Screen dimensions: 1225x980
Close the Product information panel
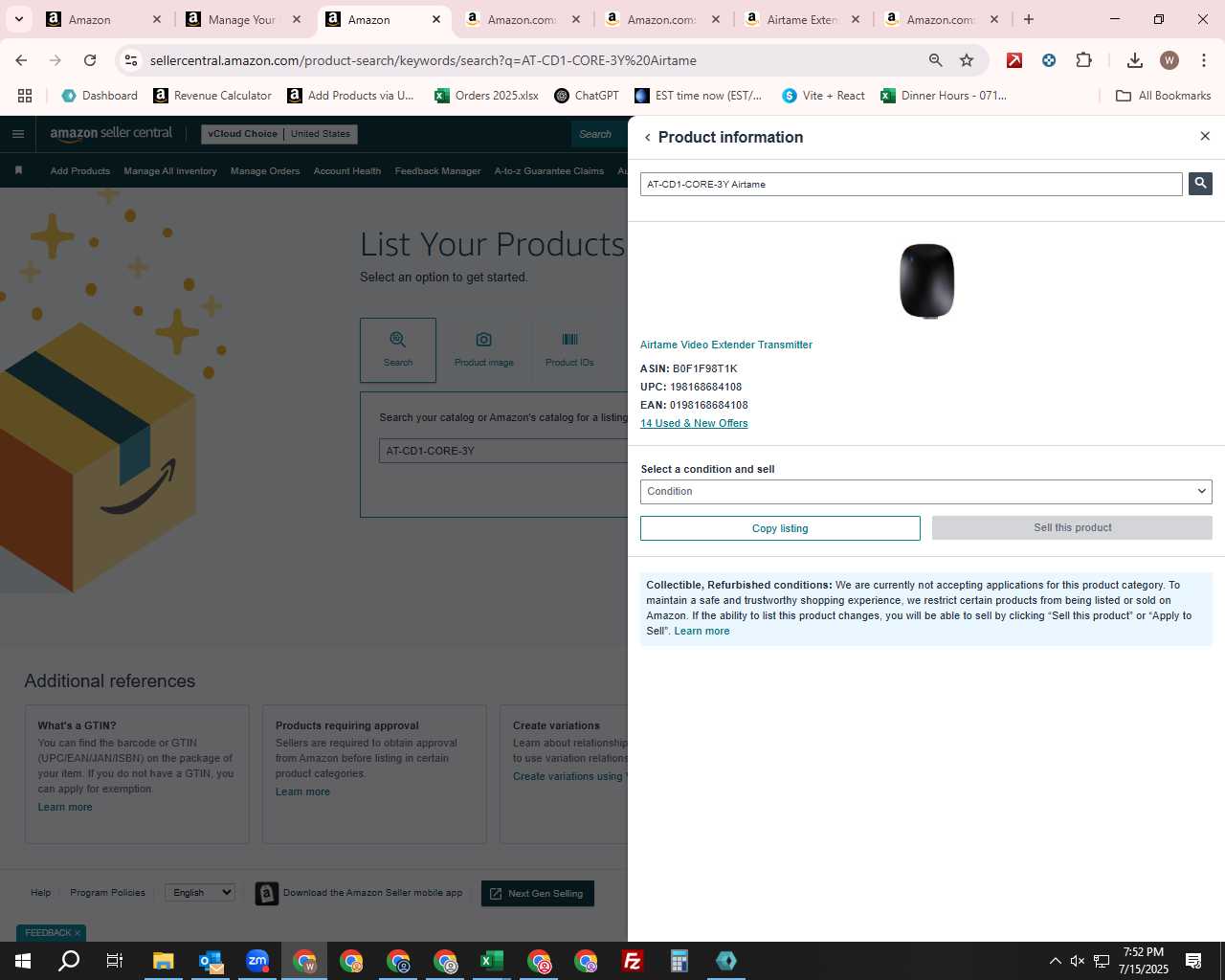[x=1205, y=136]
